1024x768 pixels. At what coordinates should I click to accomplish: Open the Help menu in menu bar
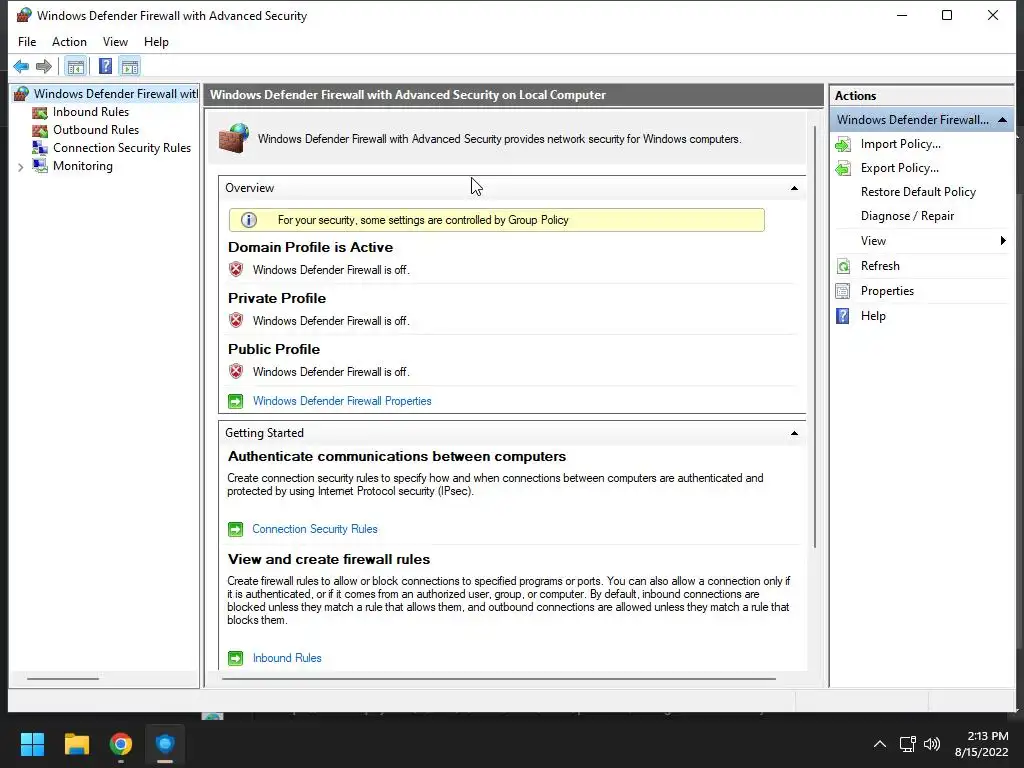click(156, 42)
